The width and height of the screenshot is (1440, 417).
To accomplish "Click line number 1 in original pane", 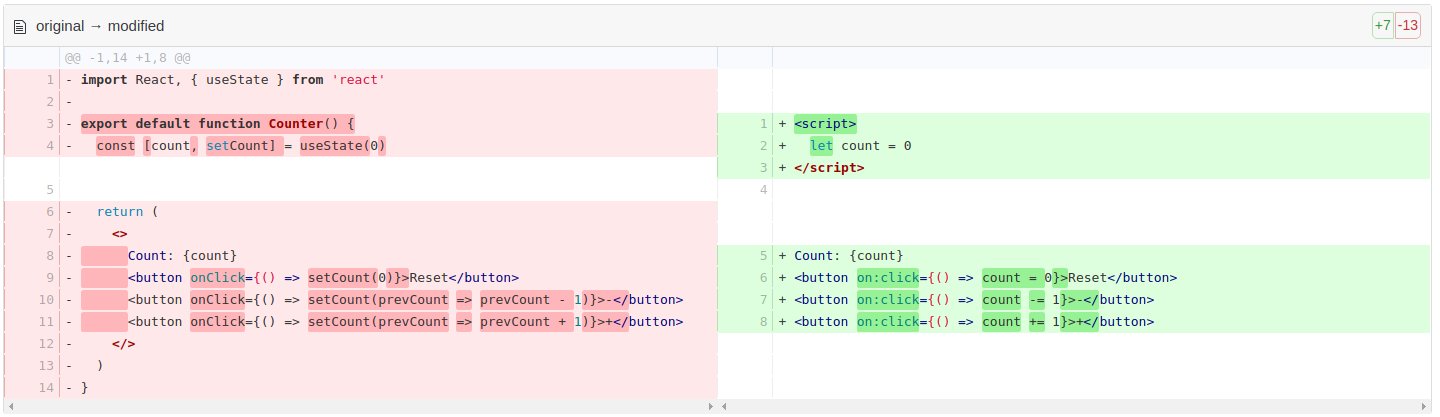I will click(48, 80).
